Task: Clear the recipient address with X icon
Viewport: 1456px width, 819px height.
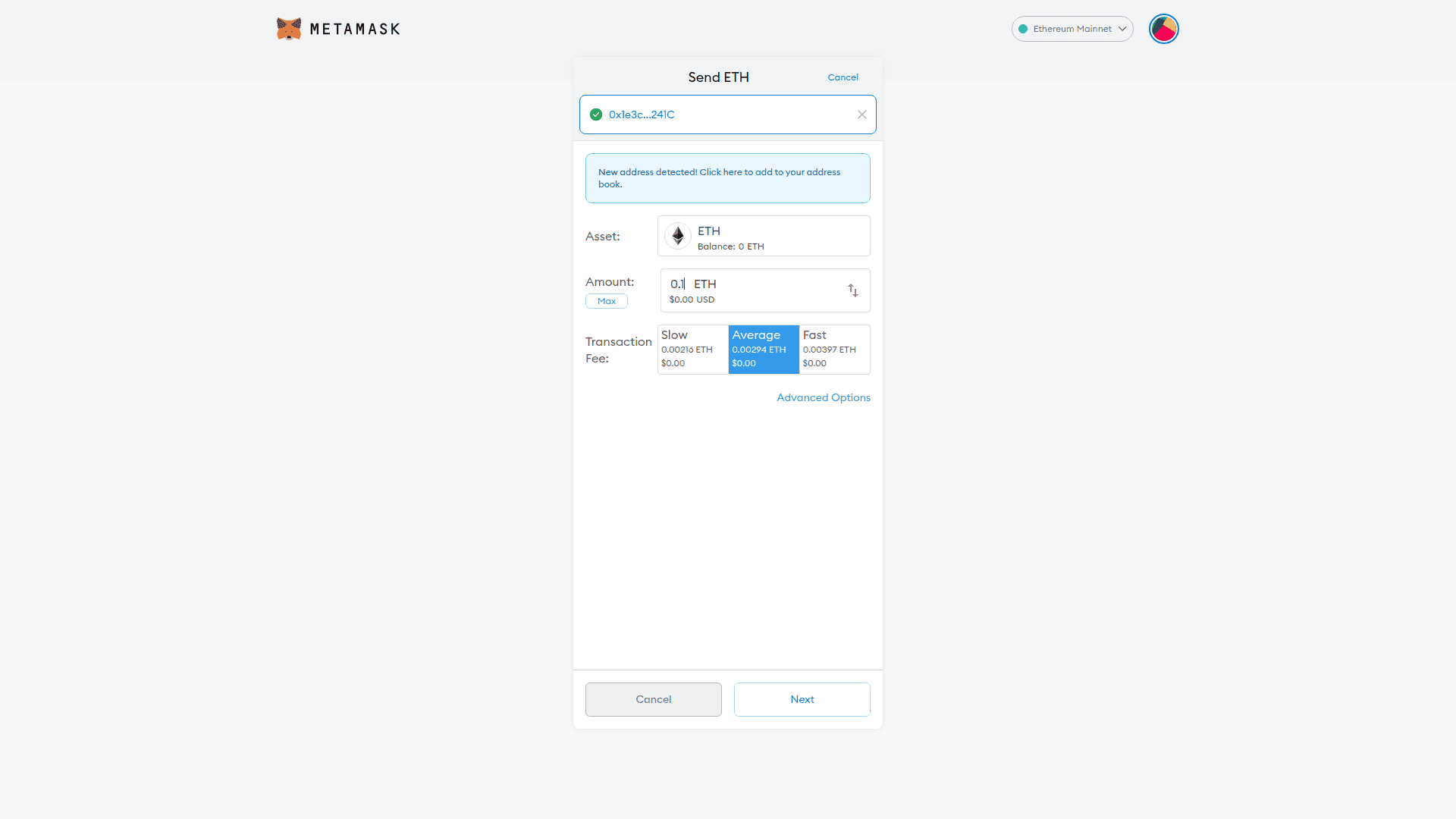Action: (861, 115)
